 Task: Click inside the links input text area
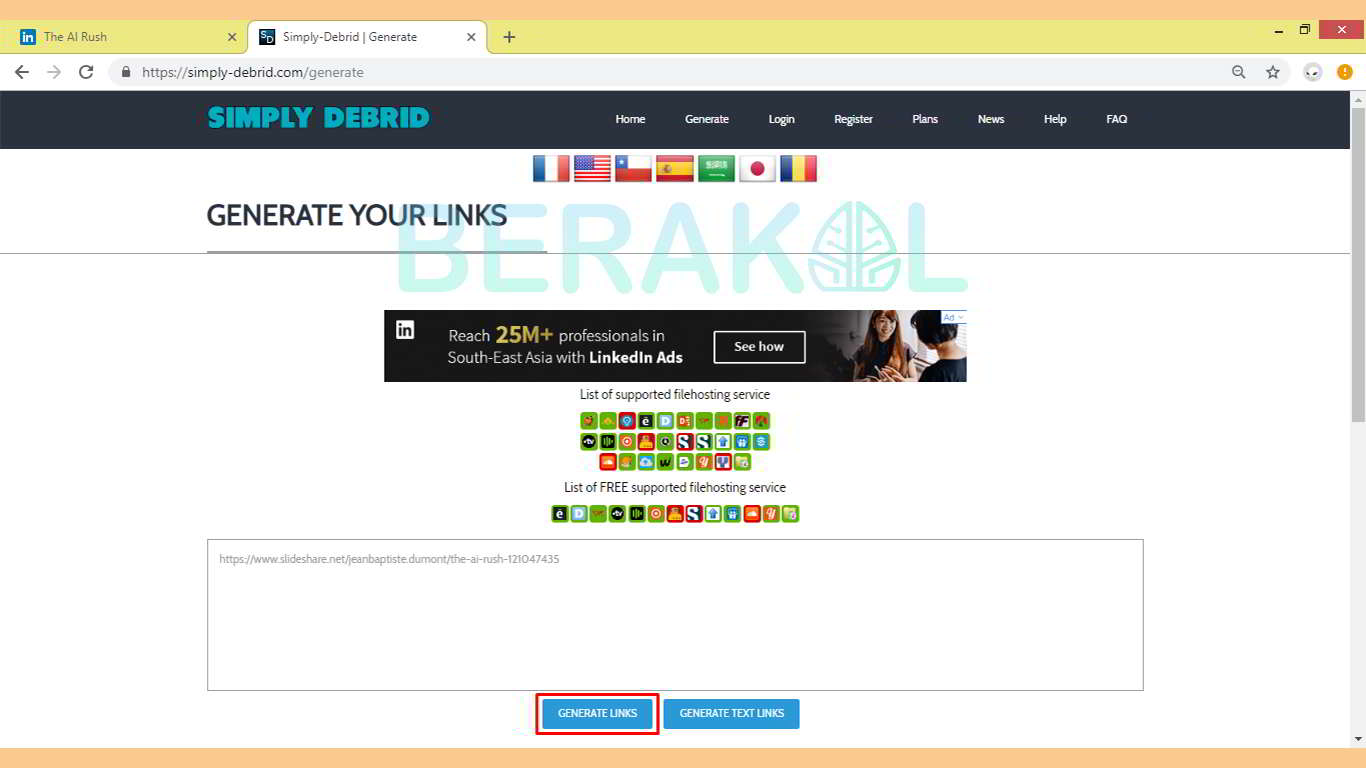tap(675, 614)
